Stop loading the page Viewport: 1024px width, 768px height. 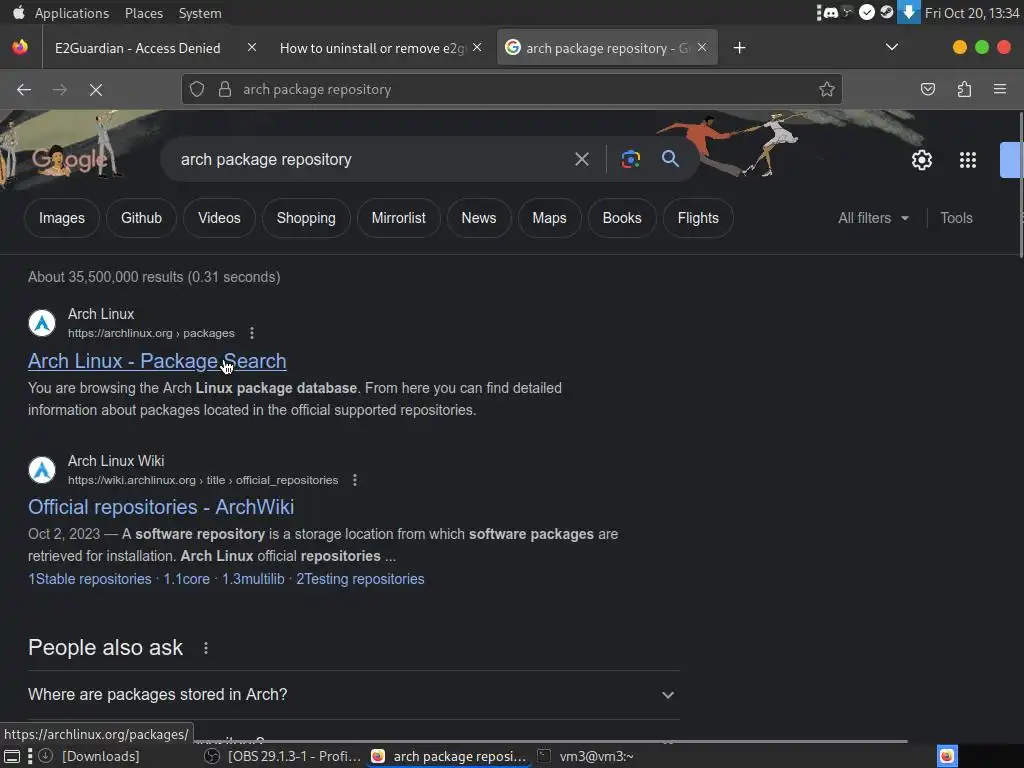tap(95, 89)
